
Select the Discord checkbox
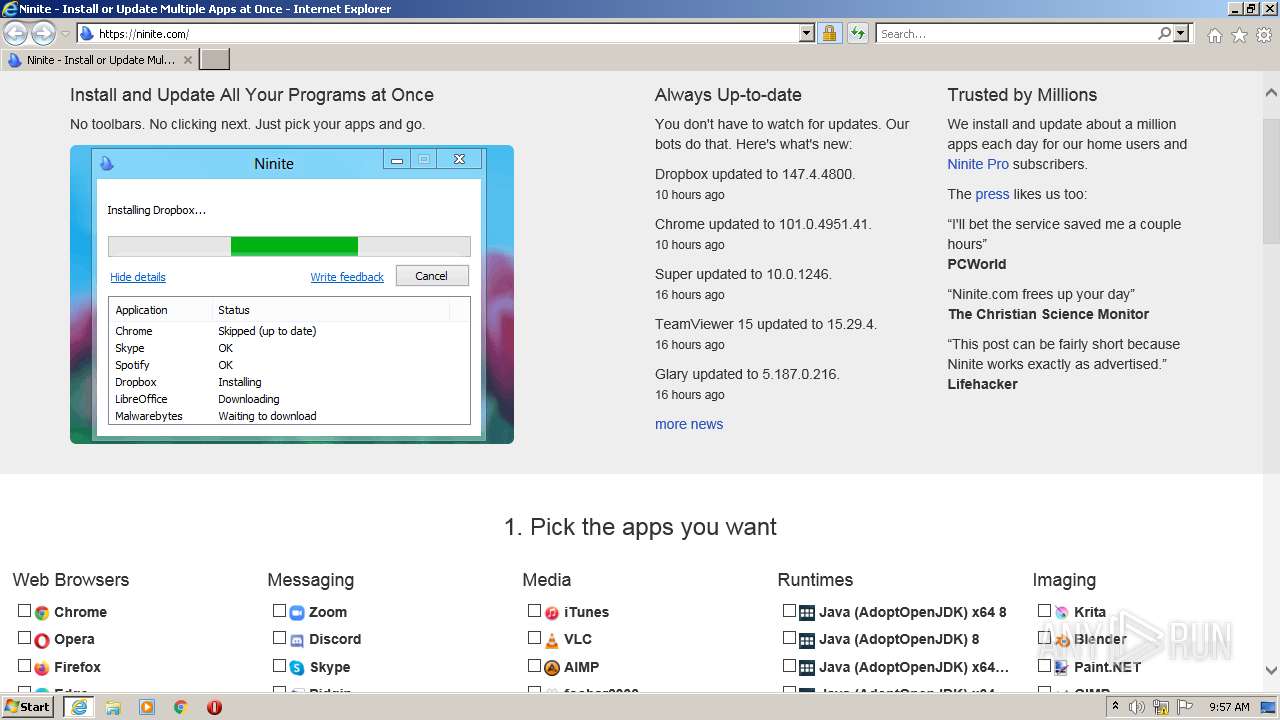coord(279,637)
